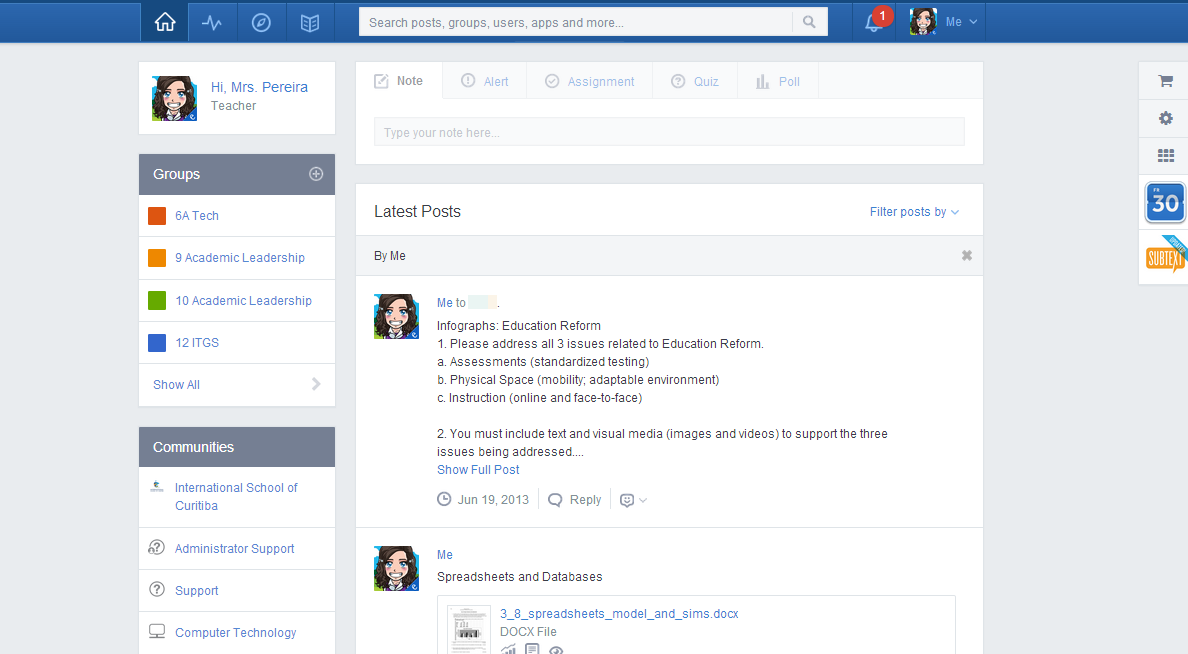The image size is (1188, 654).
Task: Open the Progress activity pulse icon
Action: (212, 22)
